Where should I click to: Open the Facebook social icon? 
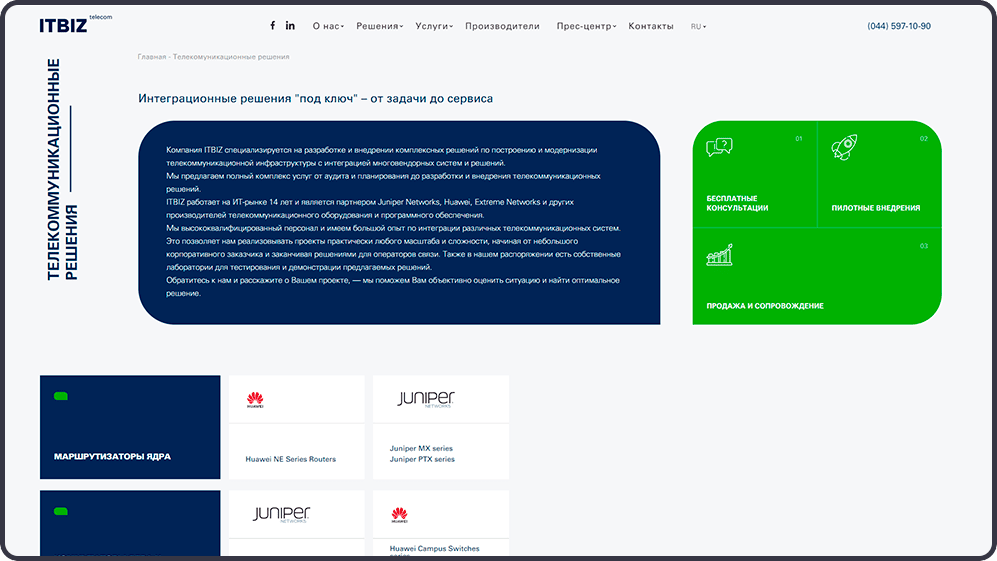(x=272, y=26)
